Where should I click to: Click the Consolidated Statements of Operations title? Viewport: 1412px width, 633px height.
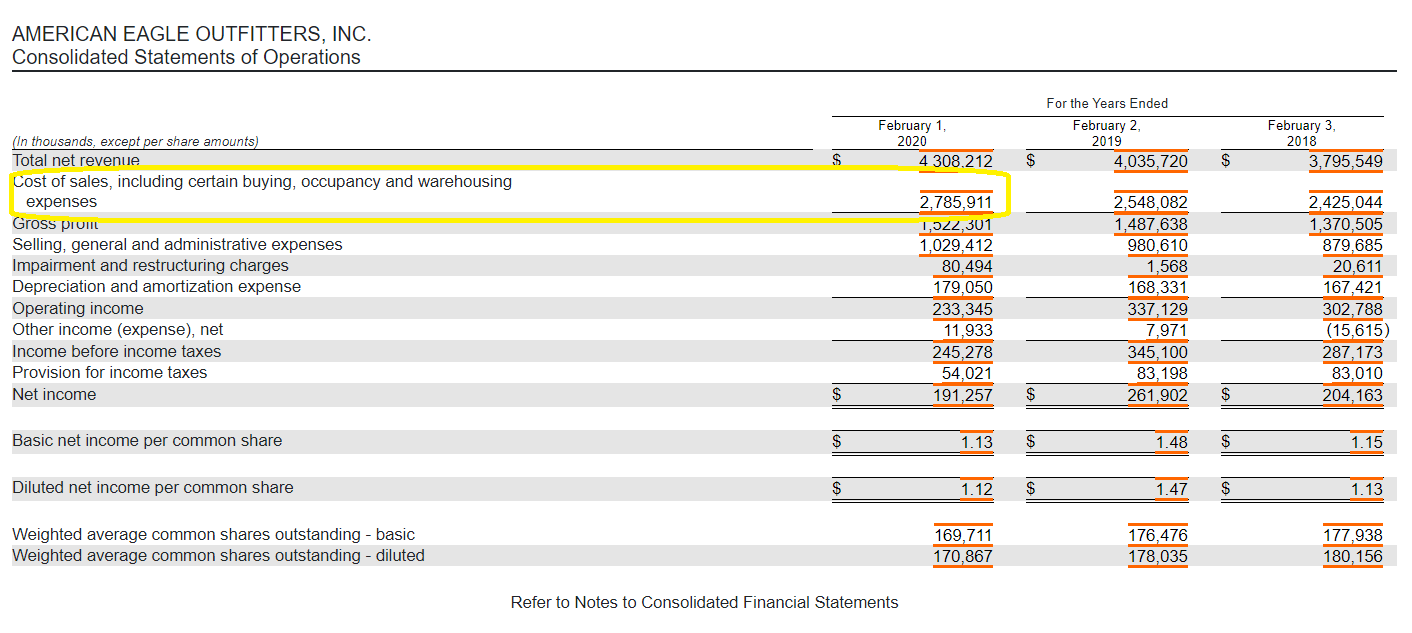point(186,57)
